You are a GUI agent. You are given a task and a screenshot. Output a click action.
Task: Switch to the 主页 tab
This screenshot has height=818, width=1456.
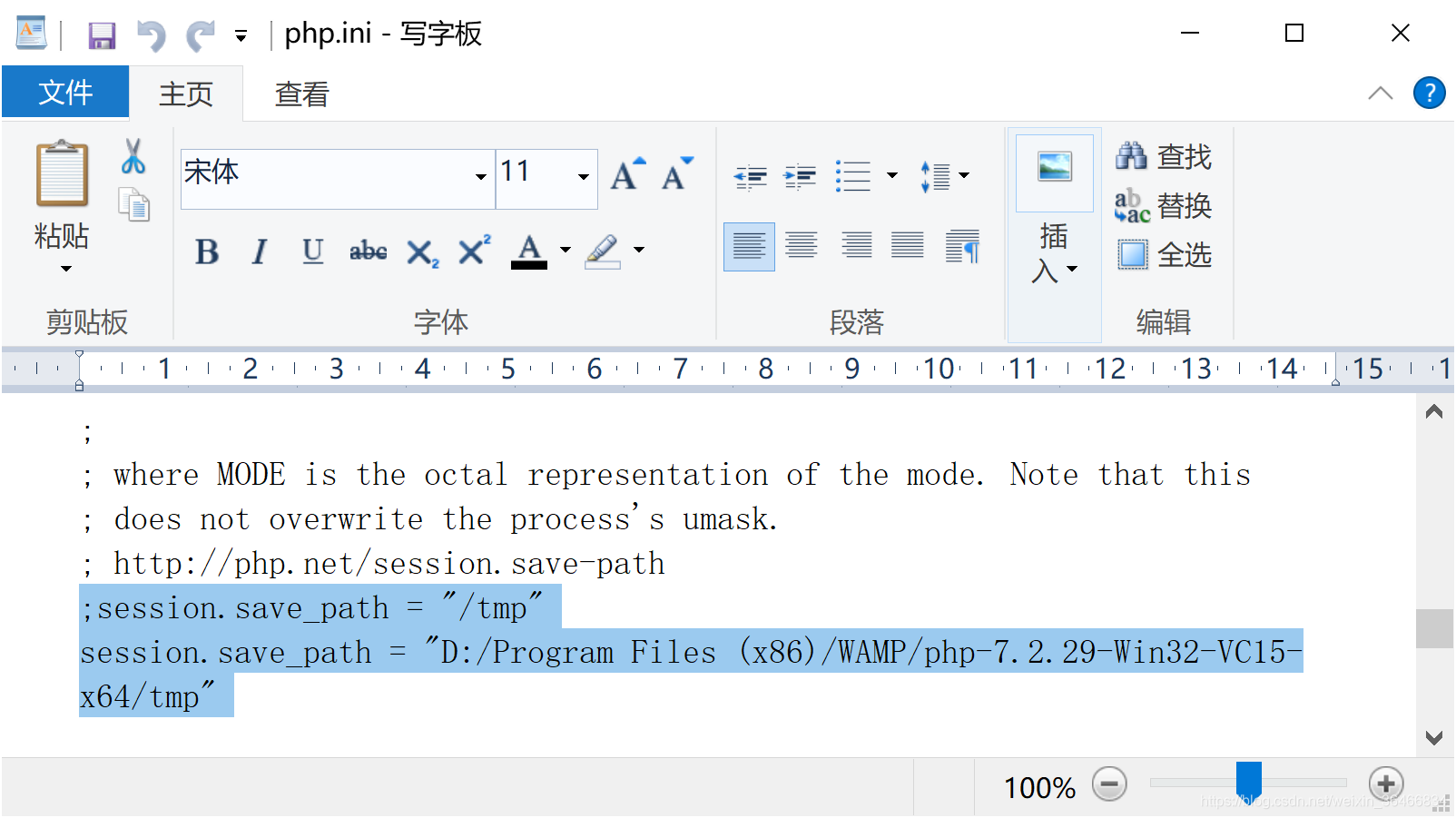click(x=186, y=94)
